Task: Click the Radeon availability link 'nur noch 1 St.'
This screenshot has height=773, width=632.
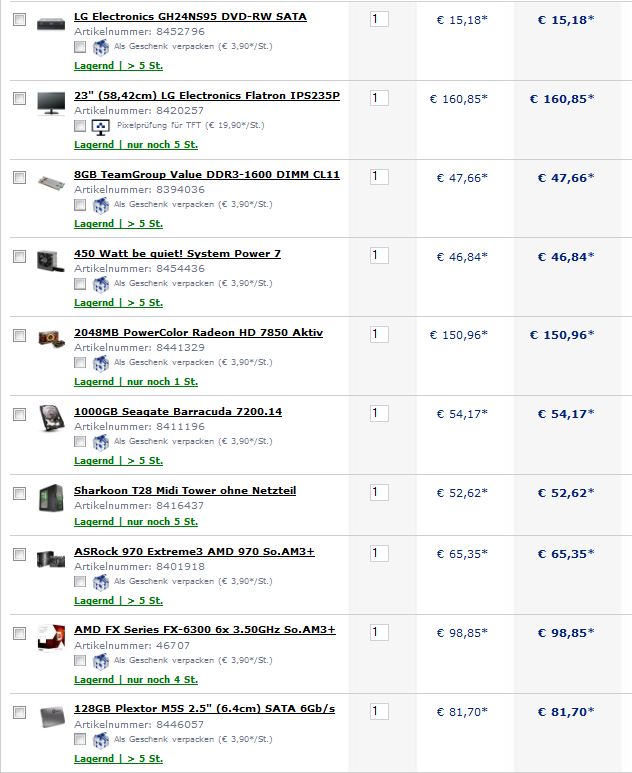Action: tap(162, 382)
